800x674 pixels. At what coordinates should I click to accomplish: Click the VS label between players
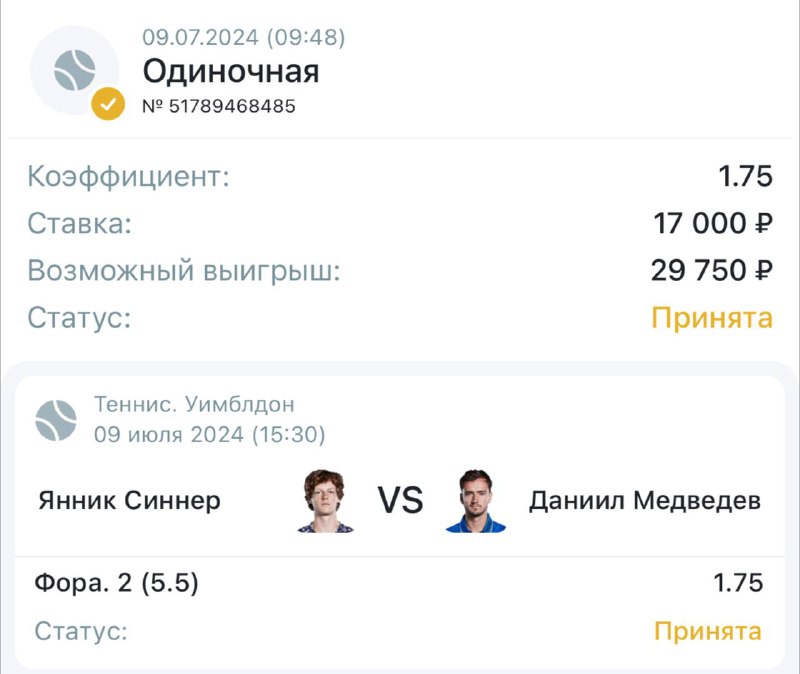(400, 500)
